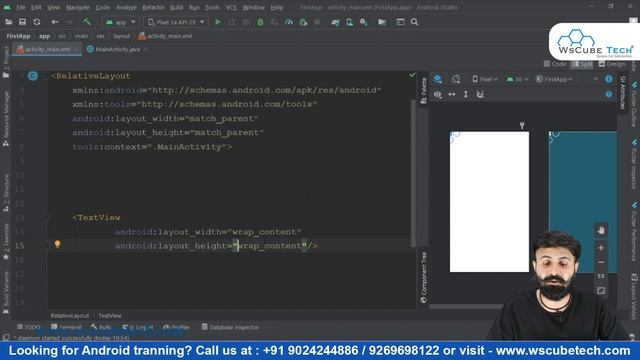Screen dimensions: 640x360
Task: Click the Profile app gauge icon
Action: coord(289,22)
